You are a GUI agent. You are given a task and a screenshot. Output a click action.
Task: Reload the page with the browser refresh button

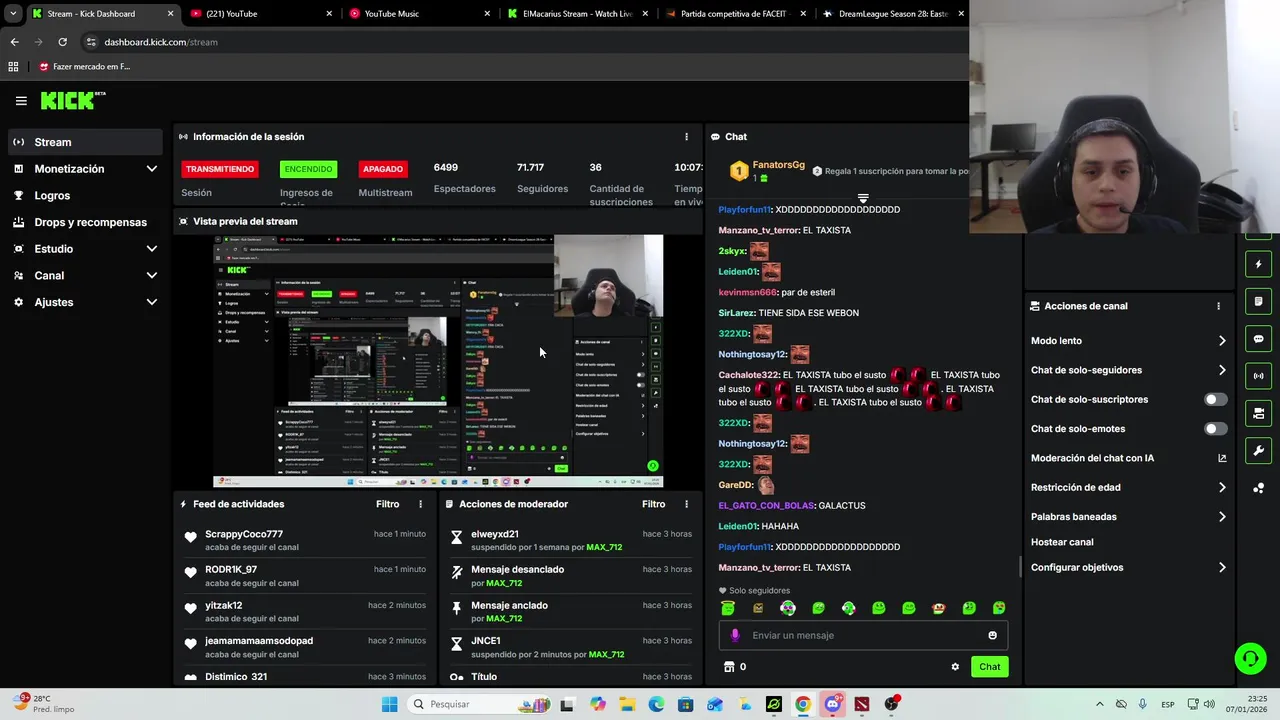[62, 42]
